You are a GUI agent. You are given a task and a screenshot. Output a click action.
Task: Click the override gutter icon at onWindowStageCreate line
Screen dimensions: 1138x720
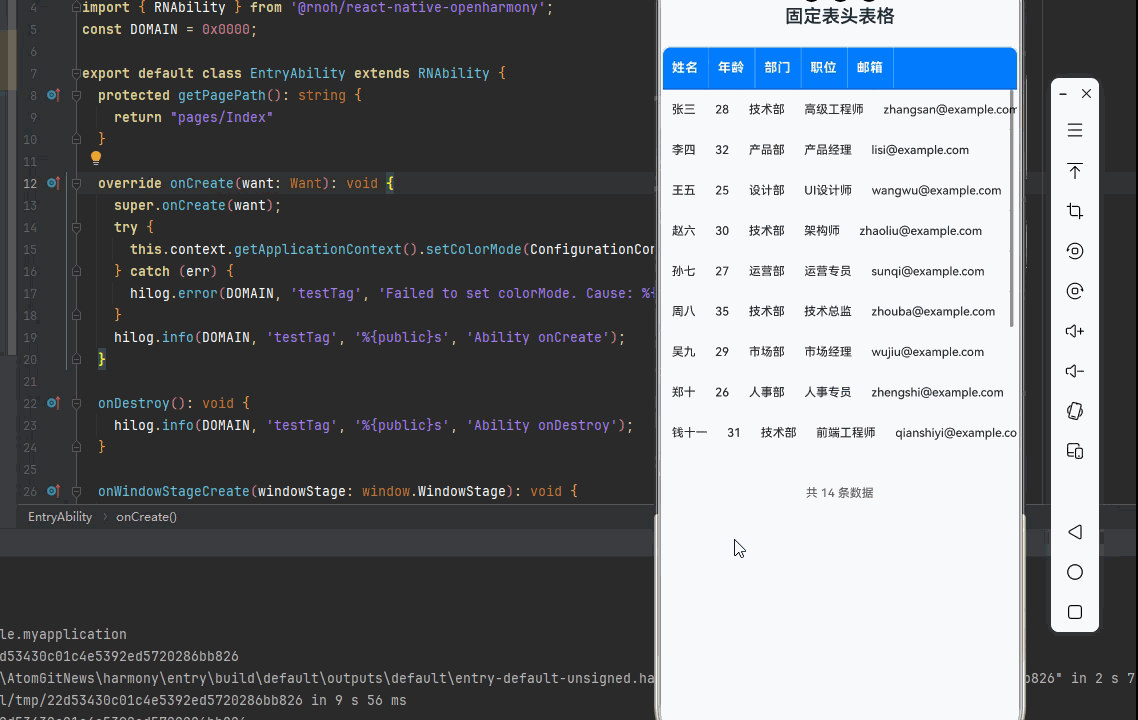pyautogui.click(x=53, y=491)
